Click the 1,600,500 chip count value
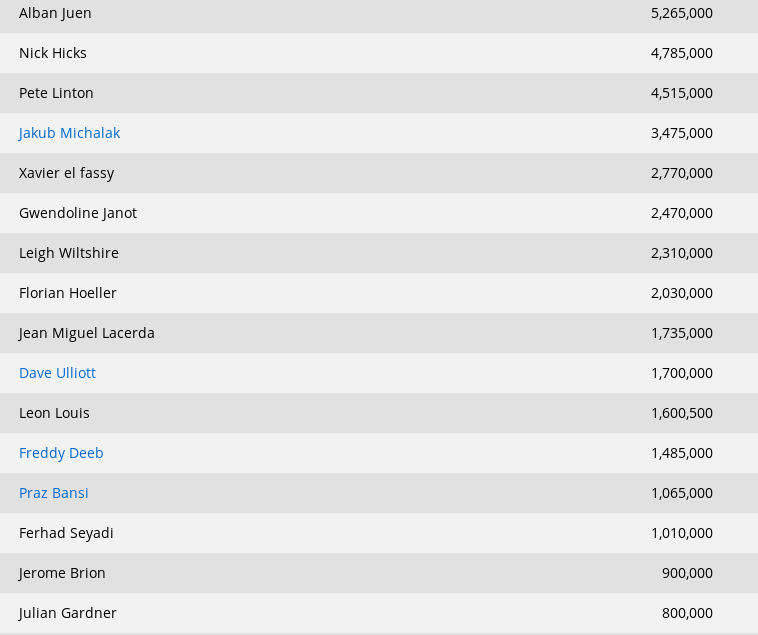 coord(681,413)
